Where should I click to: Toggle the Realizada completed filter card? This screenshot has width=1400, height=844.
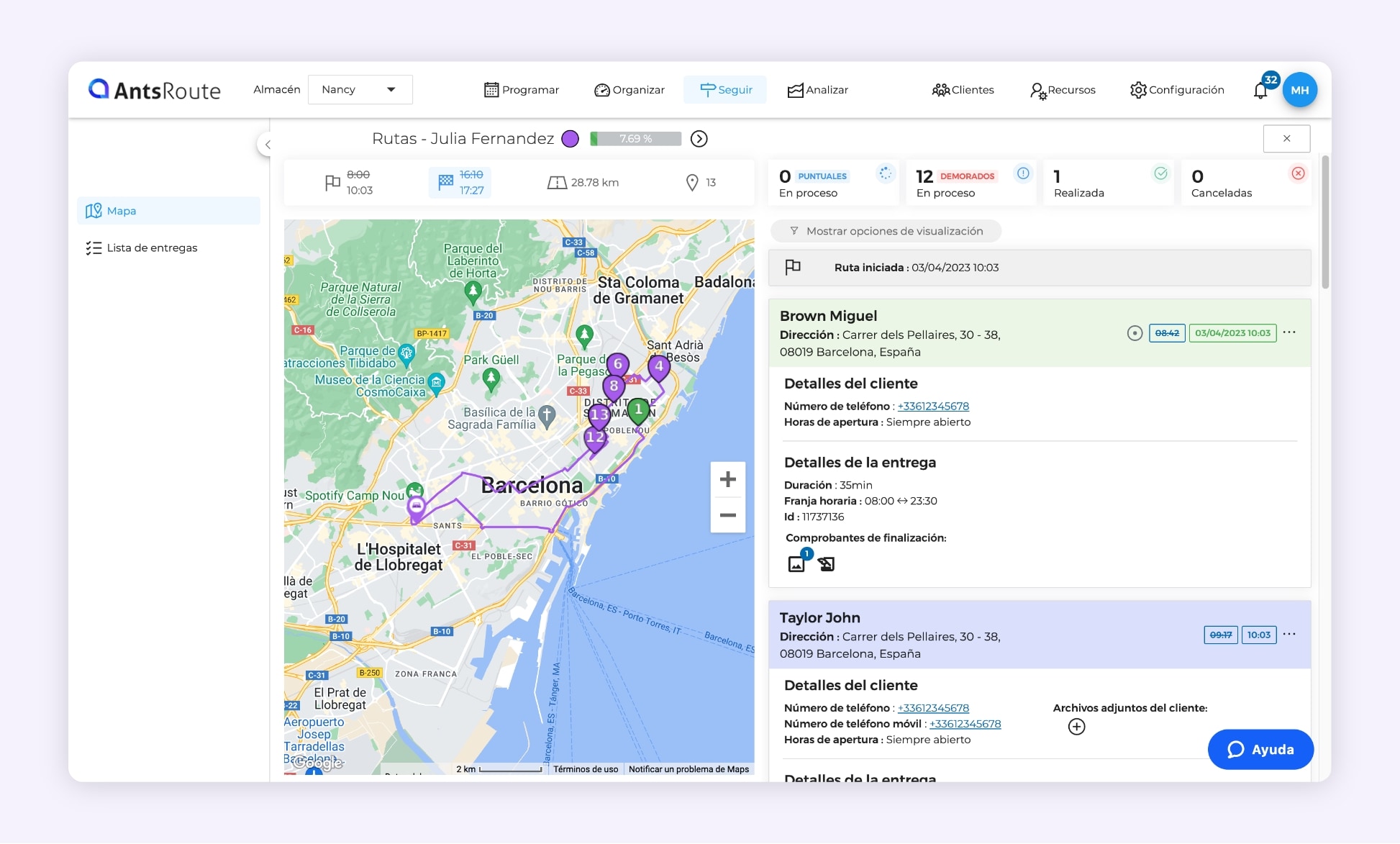click(x=1108, y=183)
